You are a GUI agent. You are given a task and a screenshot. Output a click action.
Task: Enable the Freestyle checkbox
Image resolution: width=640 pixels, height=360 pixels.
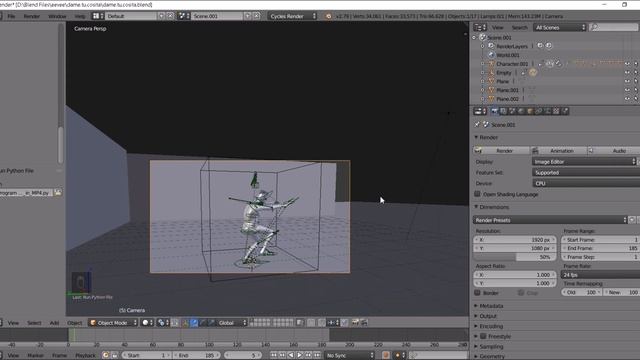483,336
